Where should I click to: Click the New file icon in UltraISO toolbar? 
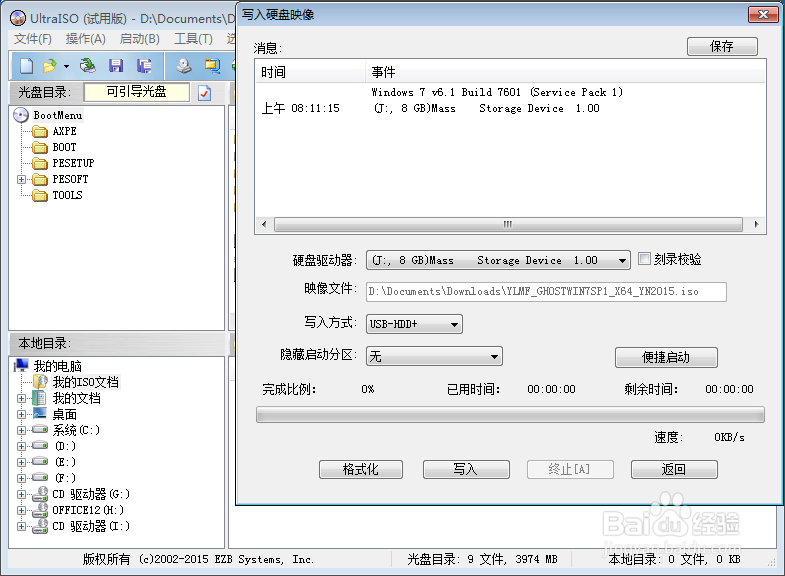pos(27,66)
